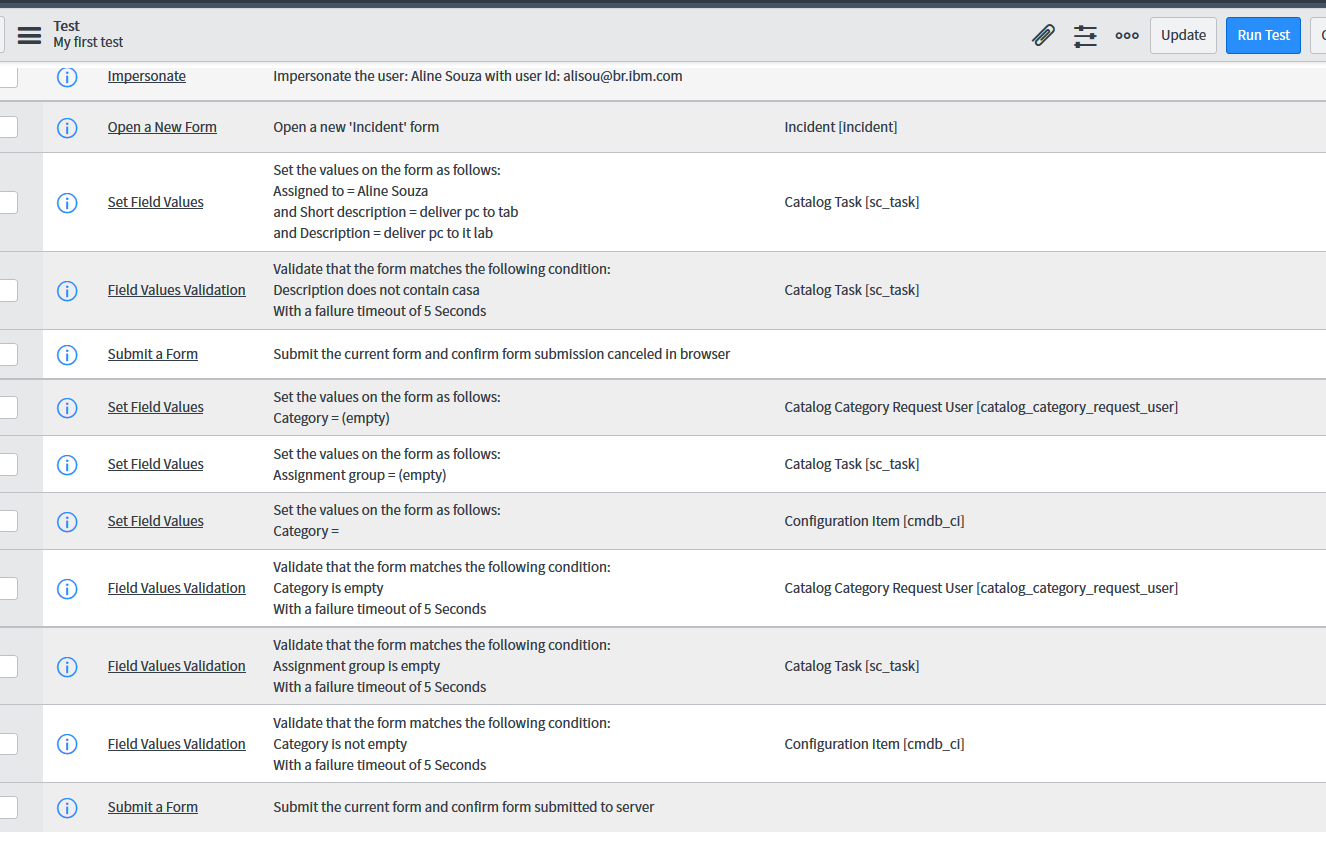Click info icon for the Assigned to Aline Souza step
The image size is (1326, 845).
(x=67, y=202)
